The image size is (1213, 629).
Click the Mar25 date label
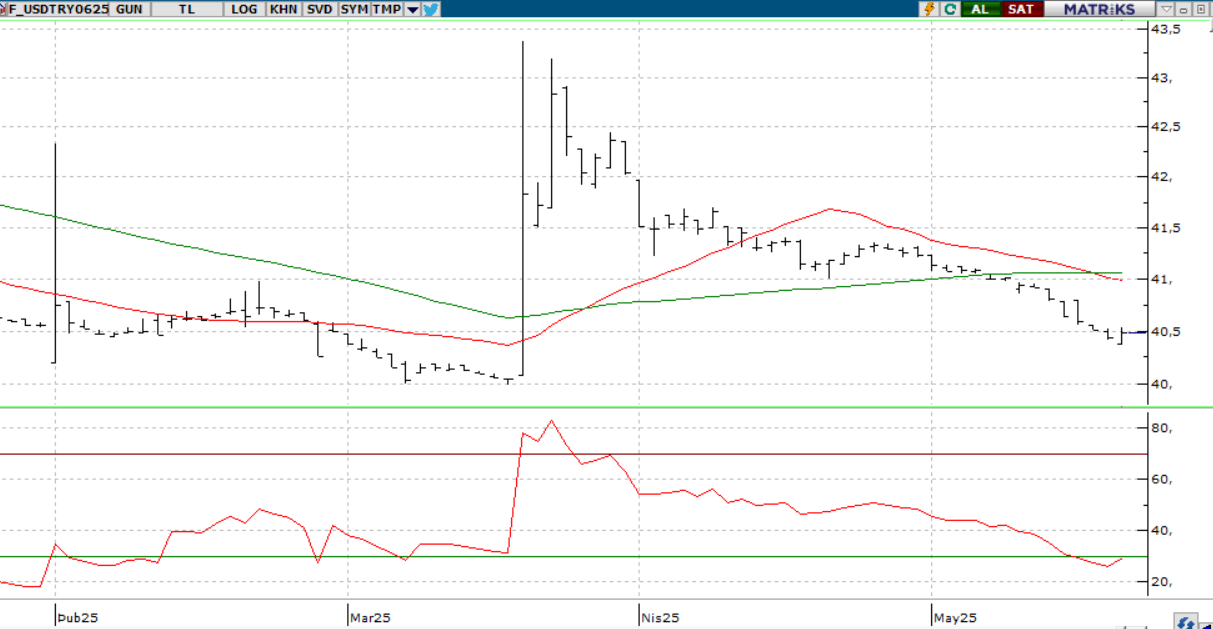(x=370, y=618)
